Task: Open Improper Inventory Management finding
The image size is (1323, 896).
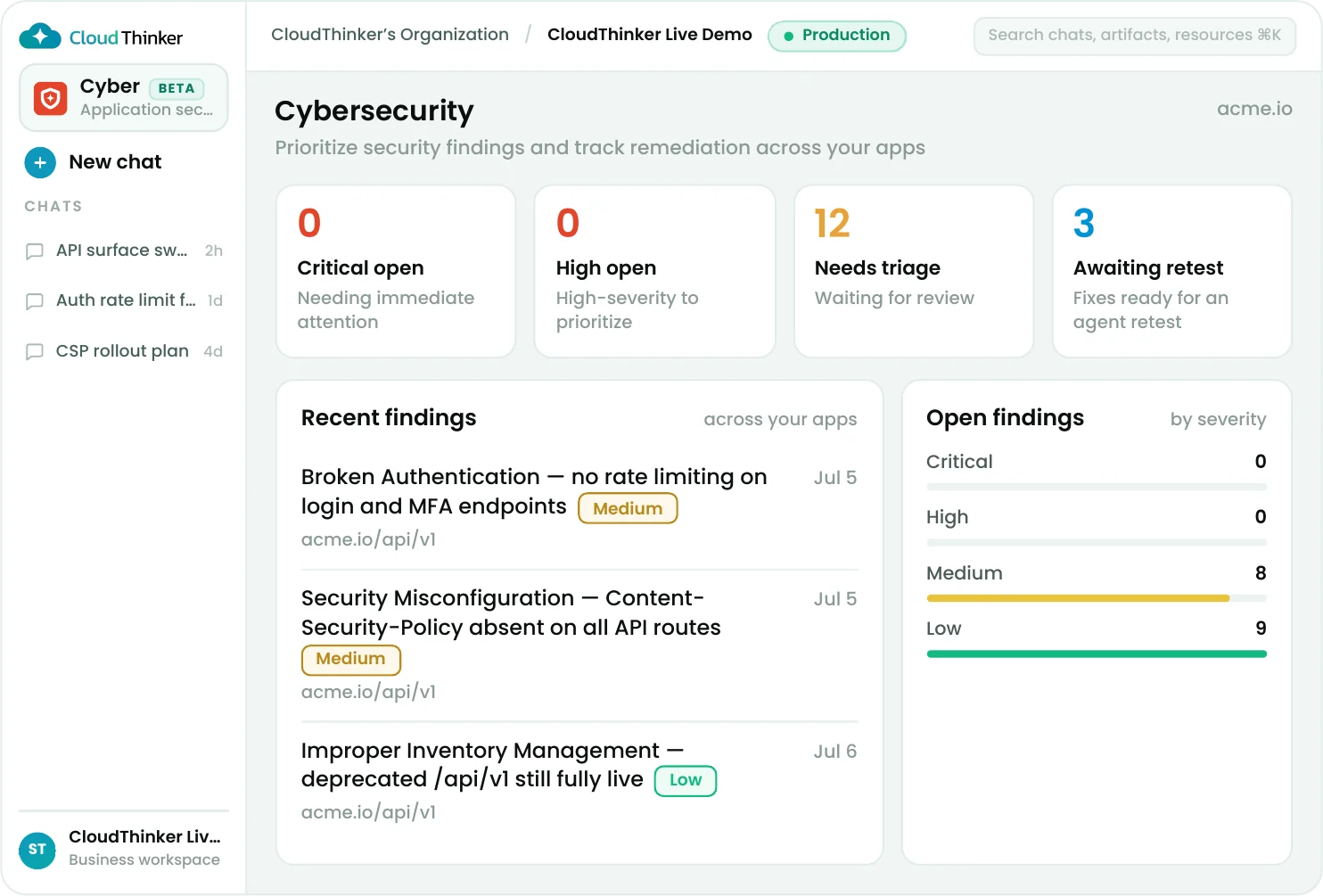Action: (x=579, y=780)
